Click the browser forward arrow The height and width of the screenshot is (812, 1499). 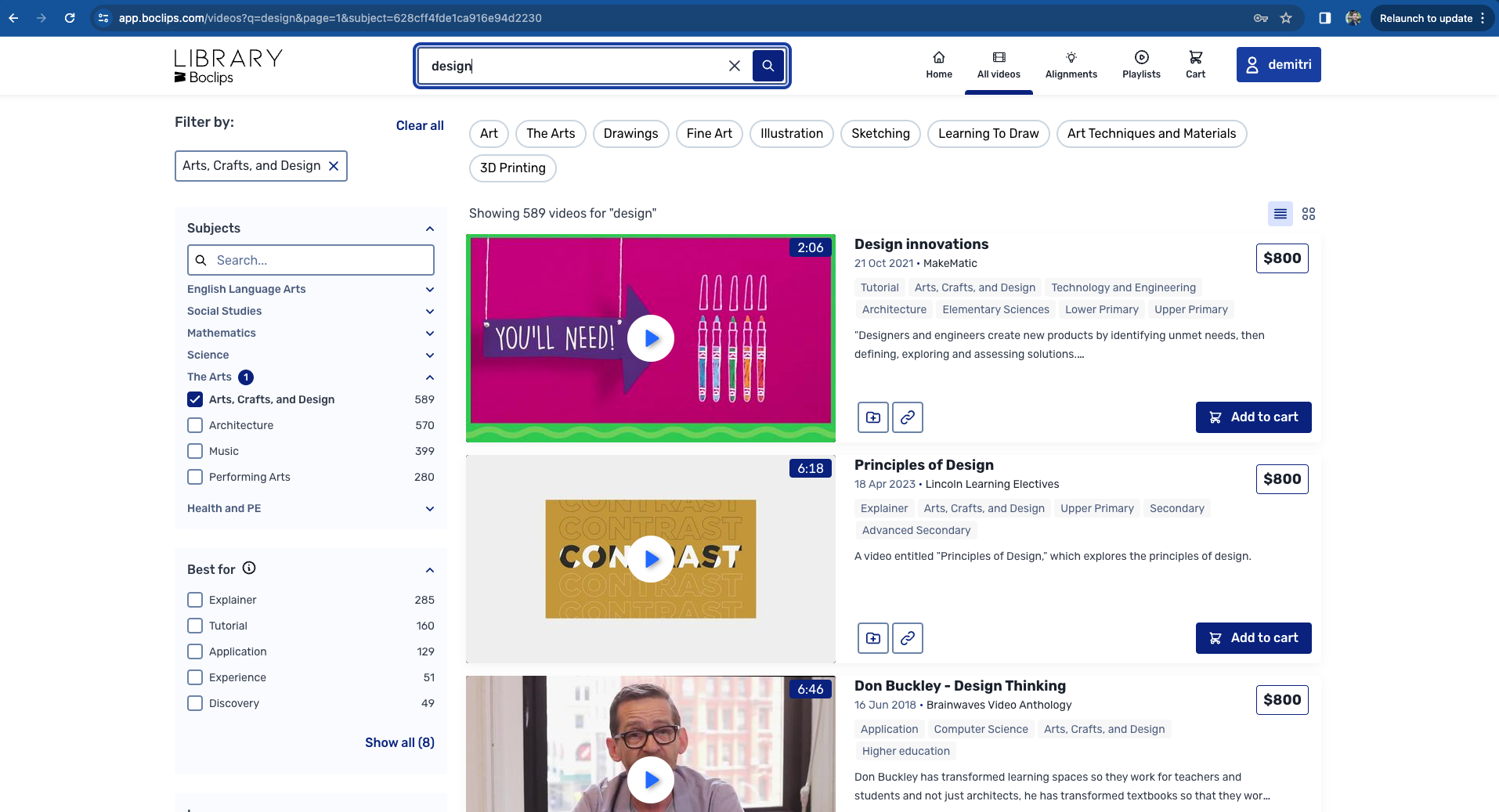click(41, 18)
